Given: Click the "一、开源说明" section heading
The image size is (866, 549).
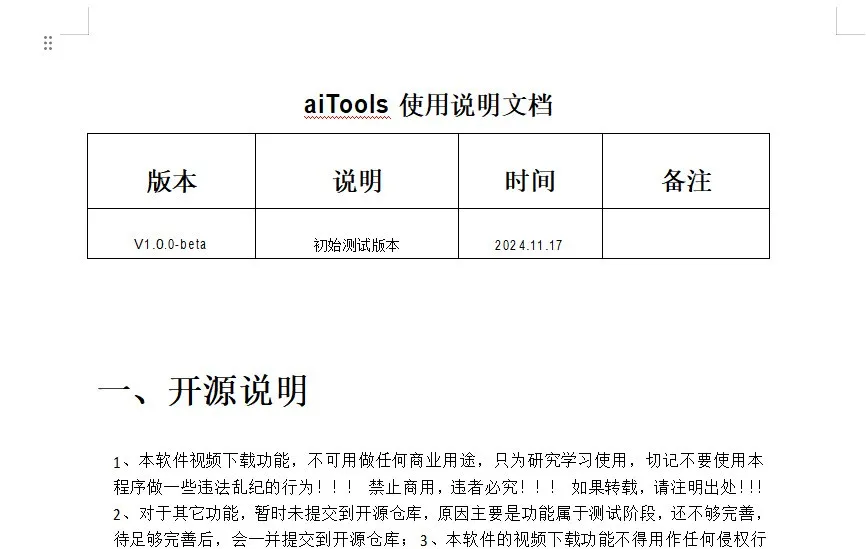Looking at the screenshot, I should 202,391.
